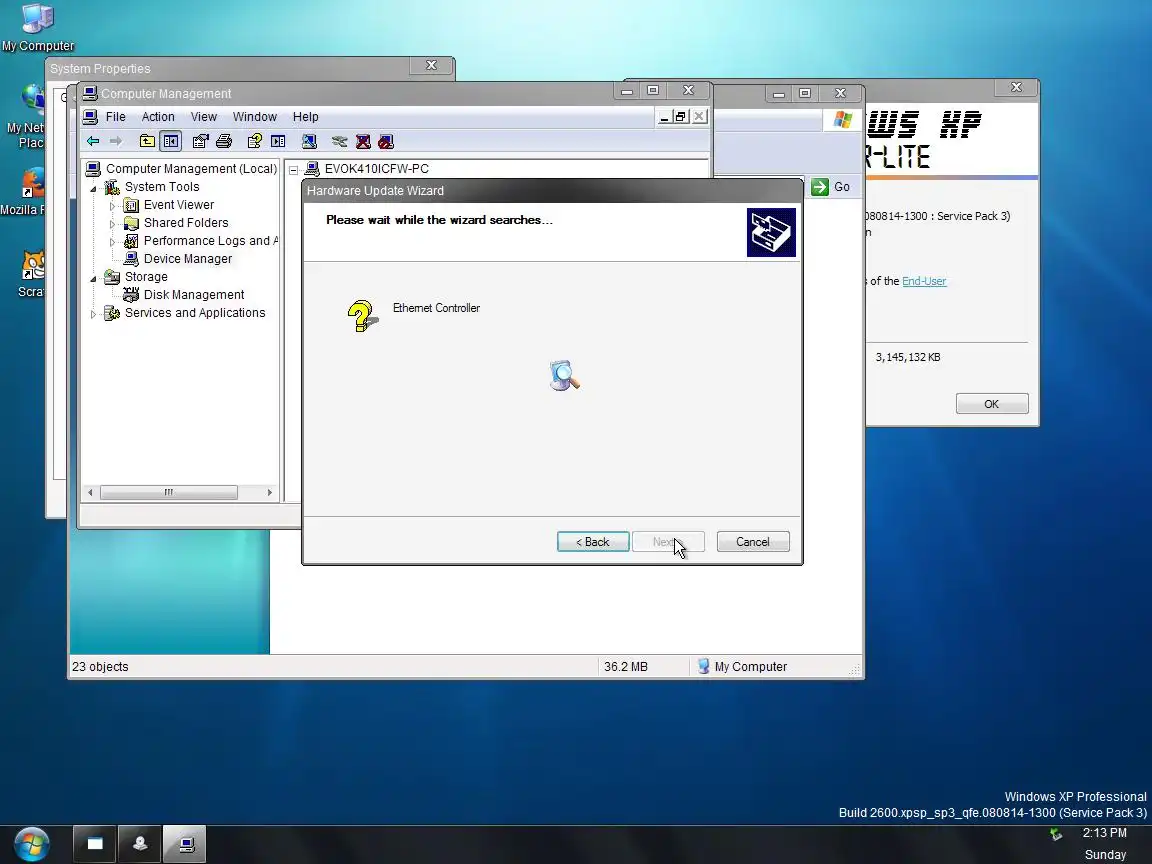The image size is (1152, 864).
Task: Toggle the Show/Hide Console Tree toolbar button
Action: pos(170,141)
